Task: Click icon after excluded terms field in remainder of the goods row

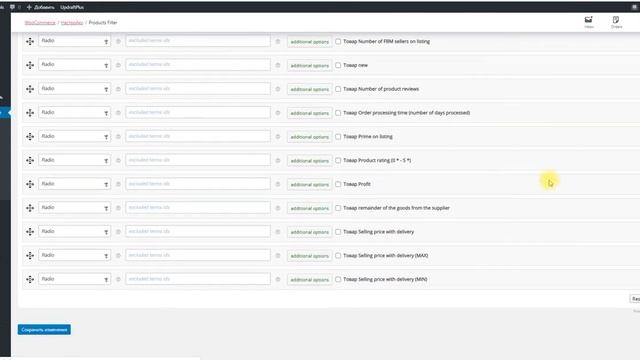Action: coord(278,208)
